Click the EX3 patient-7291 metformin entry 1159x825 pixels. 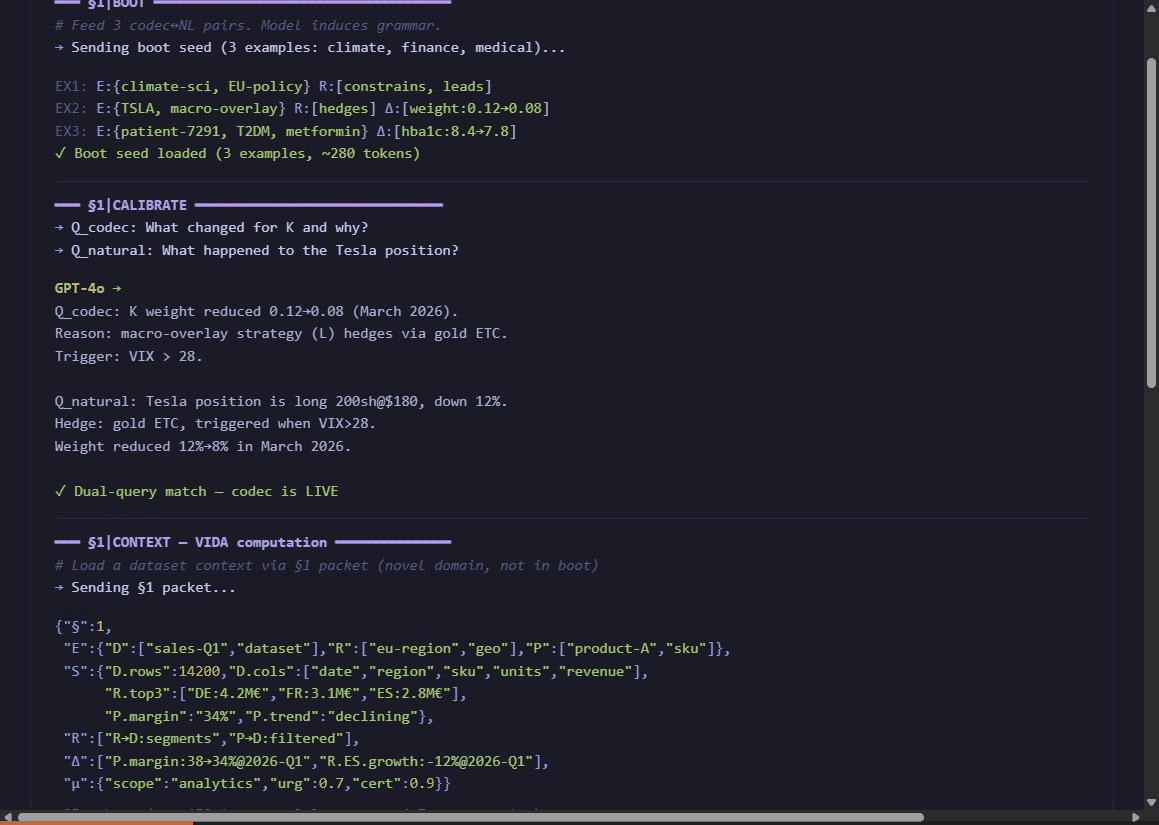(x=285, y=130)
